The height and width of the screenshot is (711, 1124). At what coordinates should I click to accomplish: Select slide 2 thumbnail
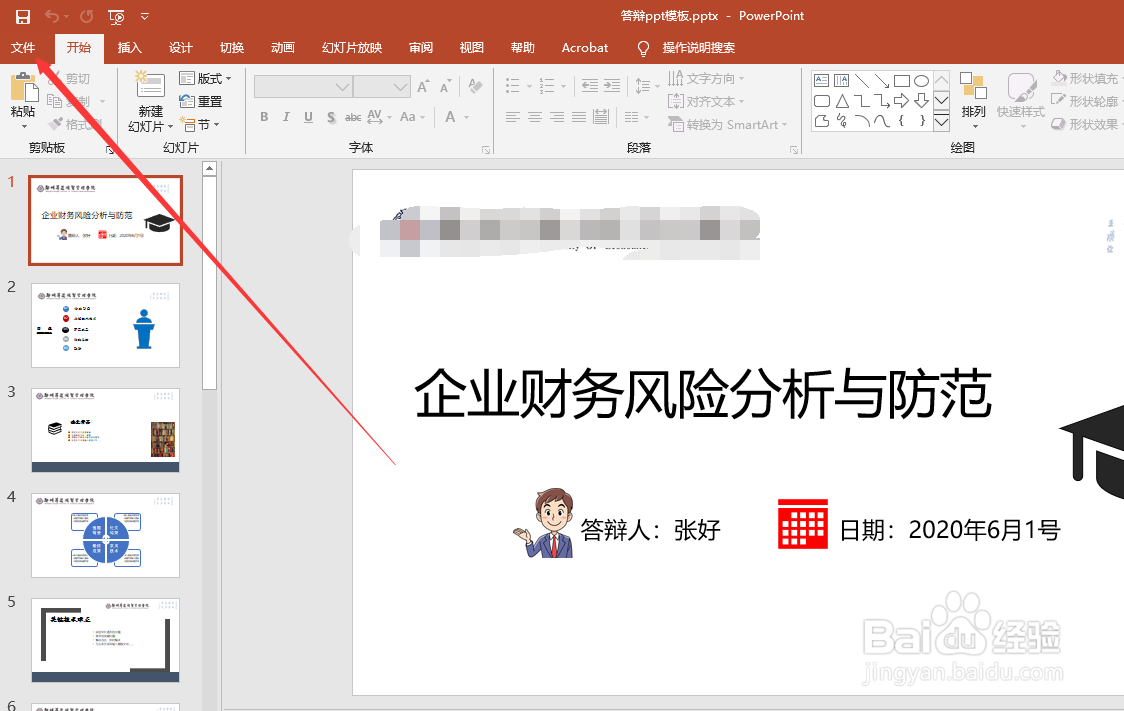[105, 325]
